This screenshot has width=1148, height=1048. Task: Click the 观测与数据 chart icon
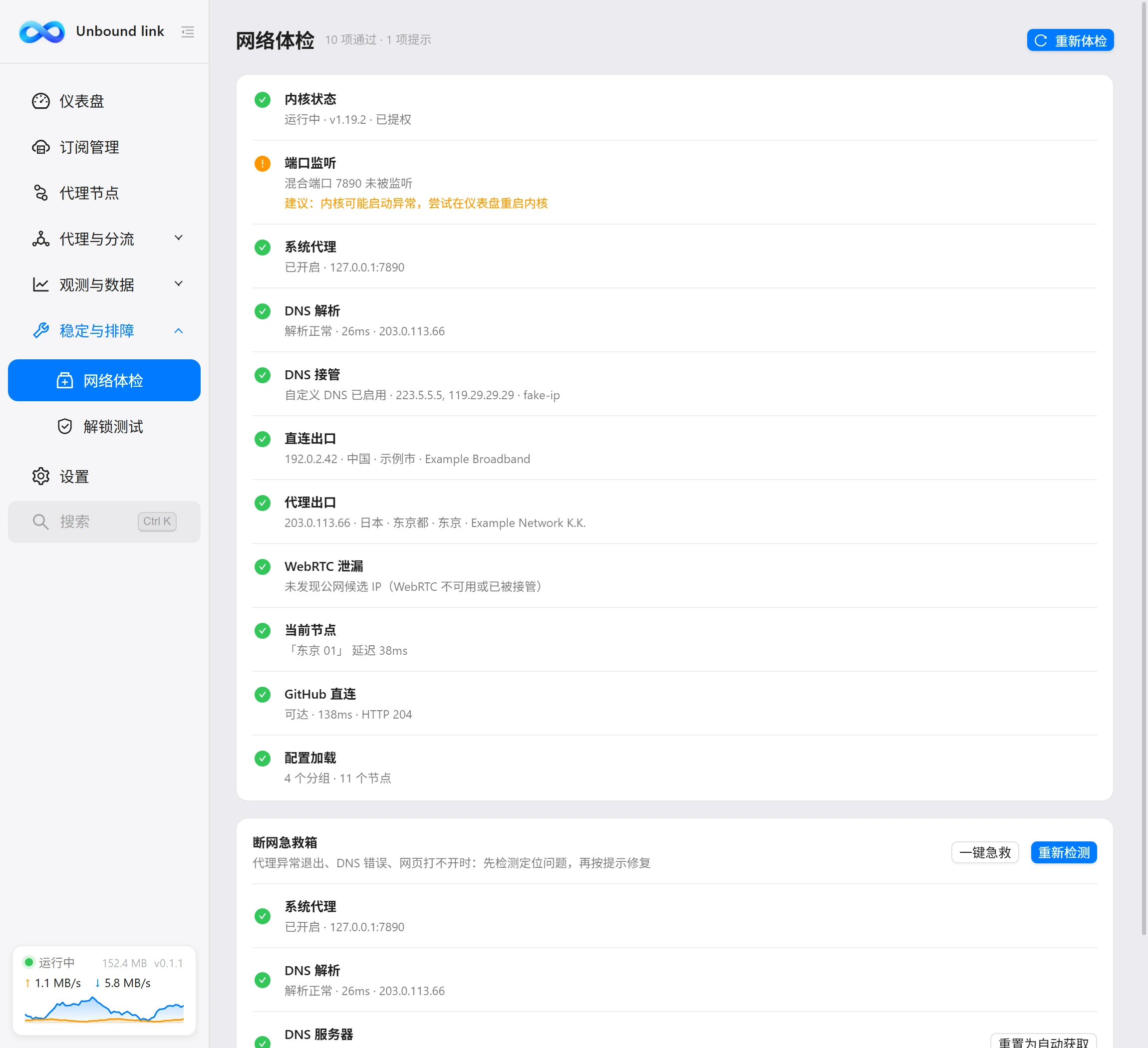(41, 284)
